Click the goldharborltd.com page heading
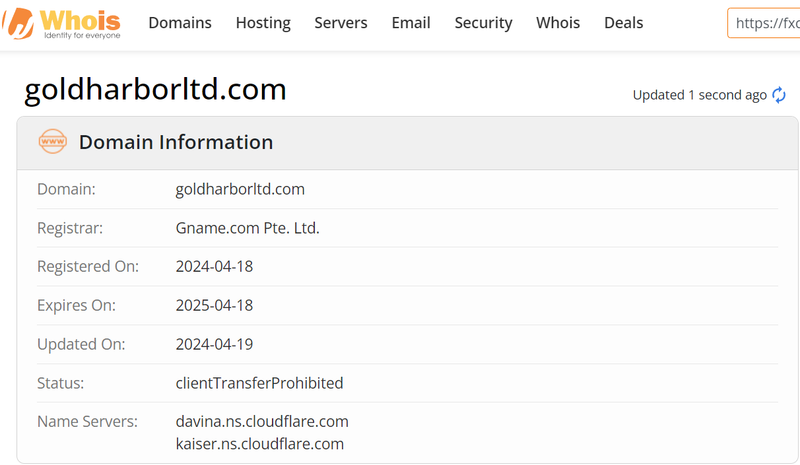Image resolution: width=800 pixels, height=465 pixels. point(155,90)
